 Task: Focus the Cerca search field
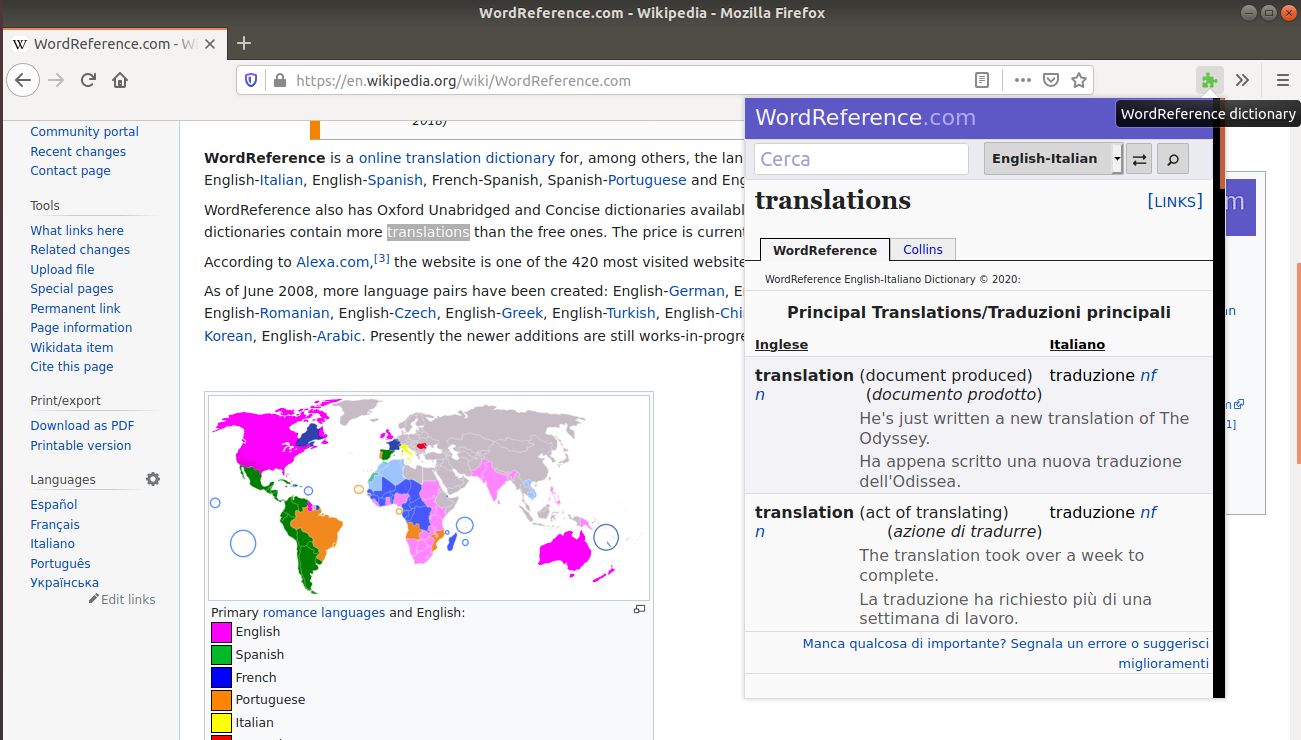coord(861,159)
